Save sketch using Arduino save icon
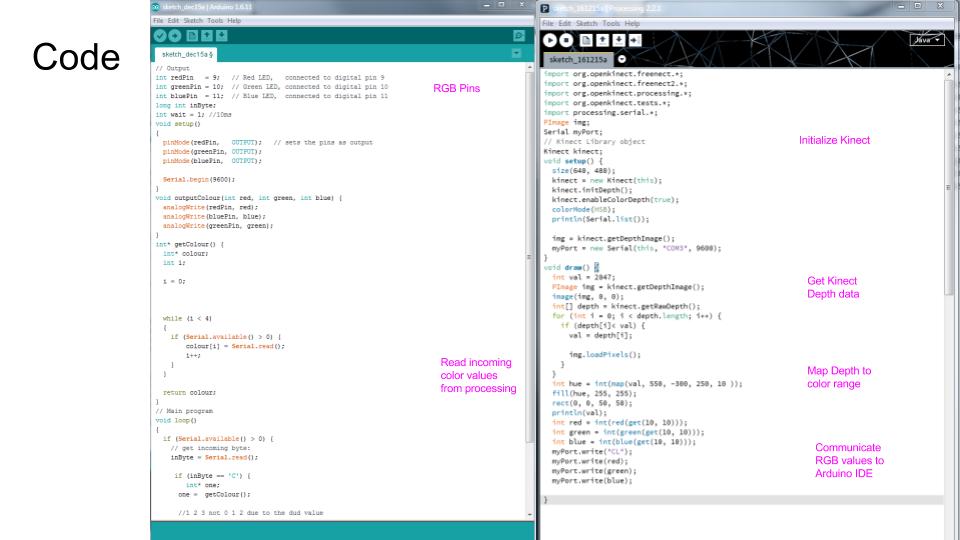 220,35
